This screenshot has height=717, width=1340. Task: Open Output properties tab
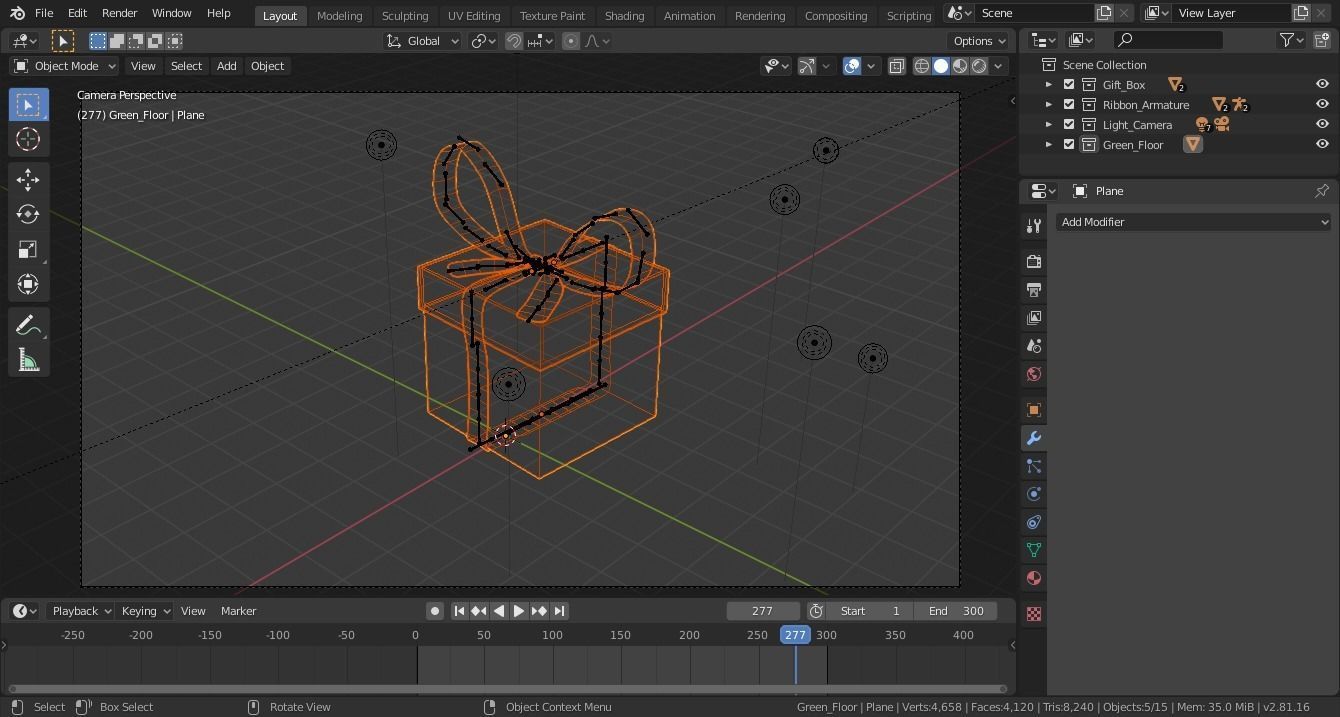[x=1033, y=290]
